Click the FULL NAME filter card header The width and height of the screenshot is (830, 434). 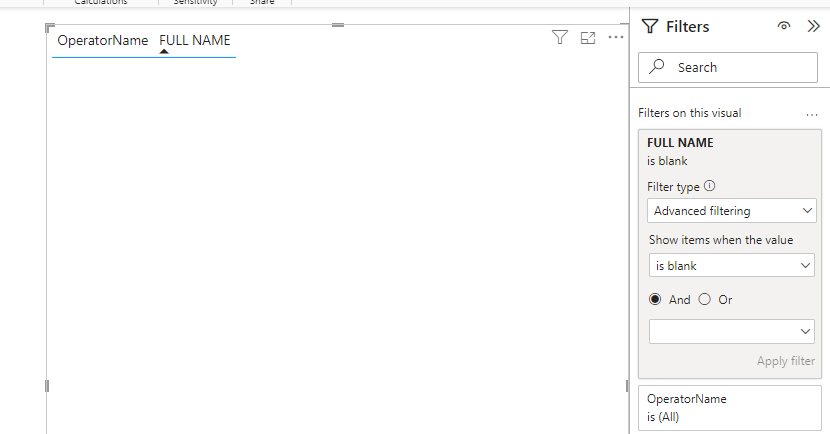680,143
